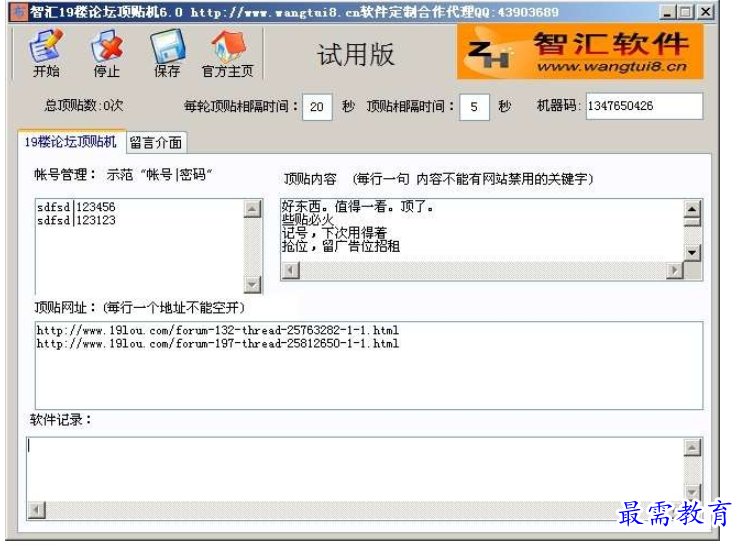Click the 试用版 trial version label
740x545 pixels.
coord(356,55)
